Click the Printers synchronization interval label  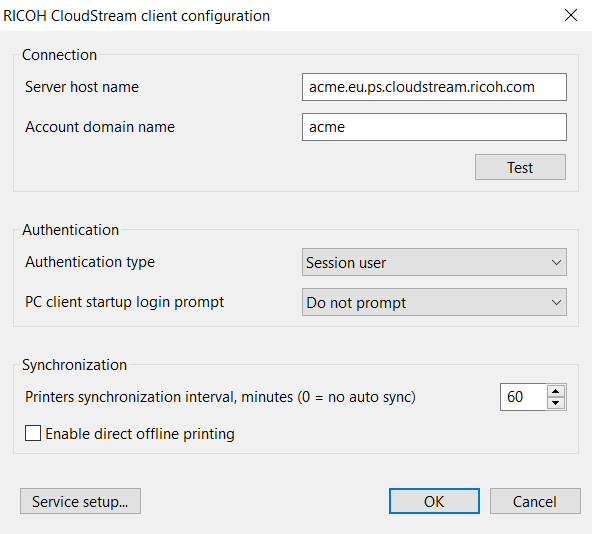[x=220, y=397]
